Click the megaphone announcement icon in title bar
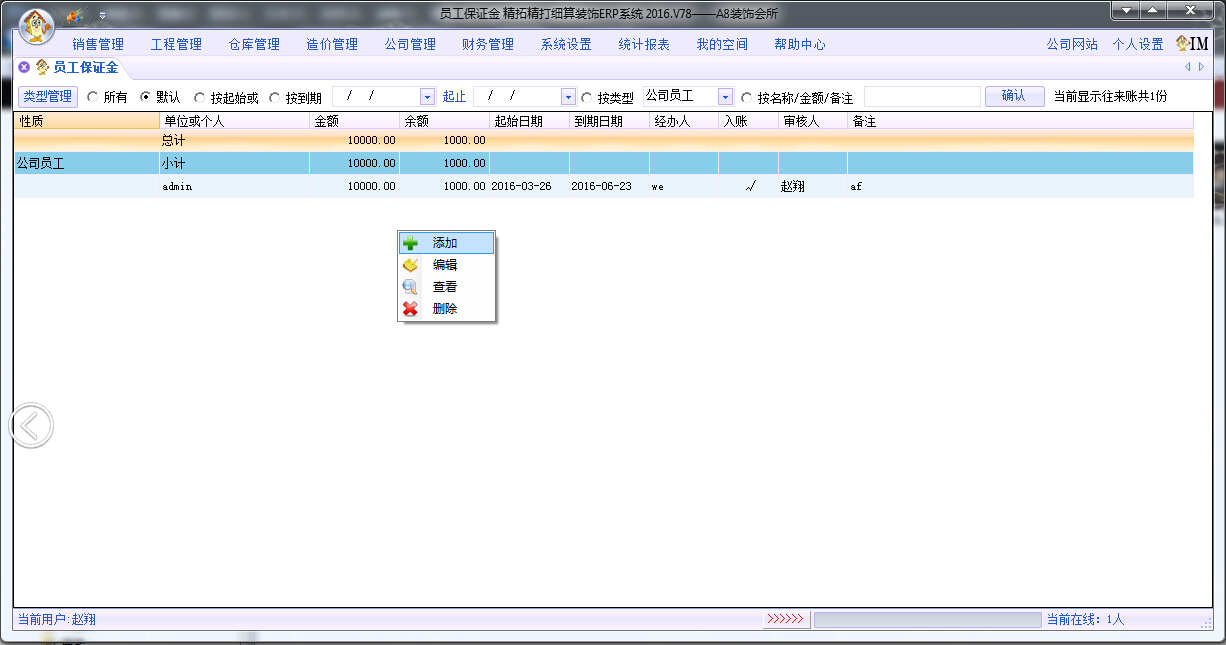 tap(75, 16)
